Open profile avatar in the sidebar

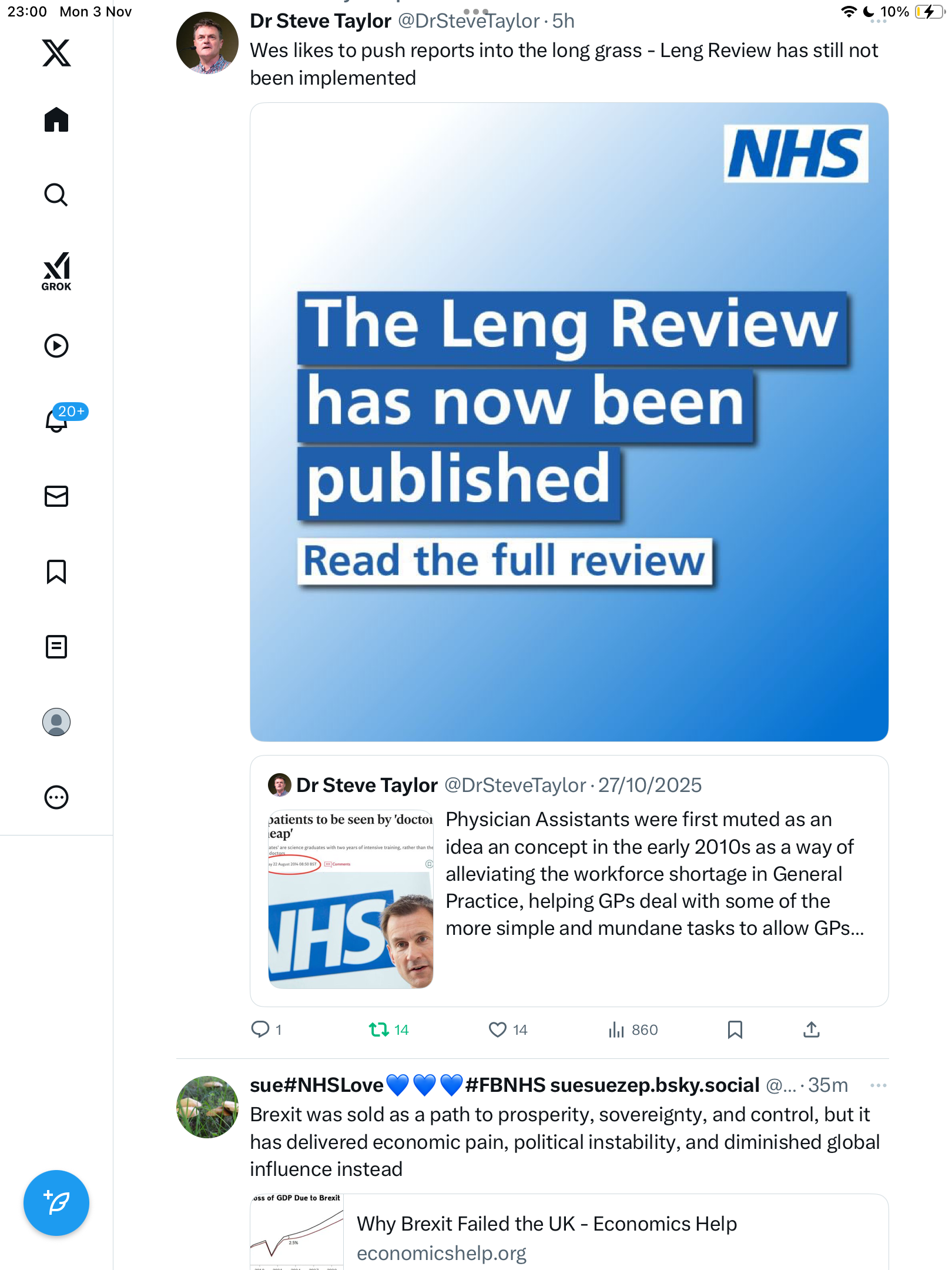click(56, 722)
